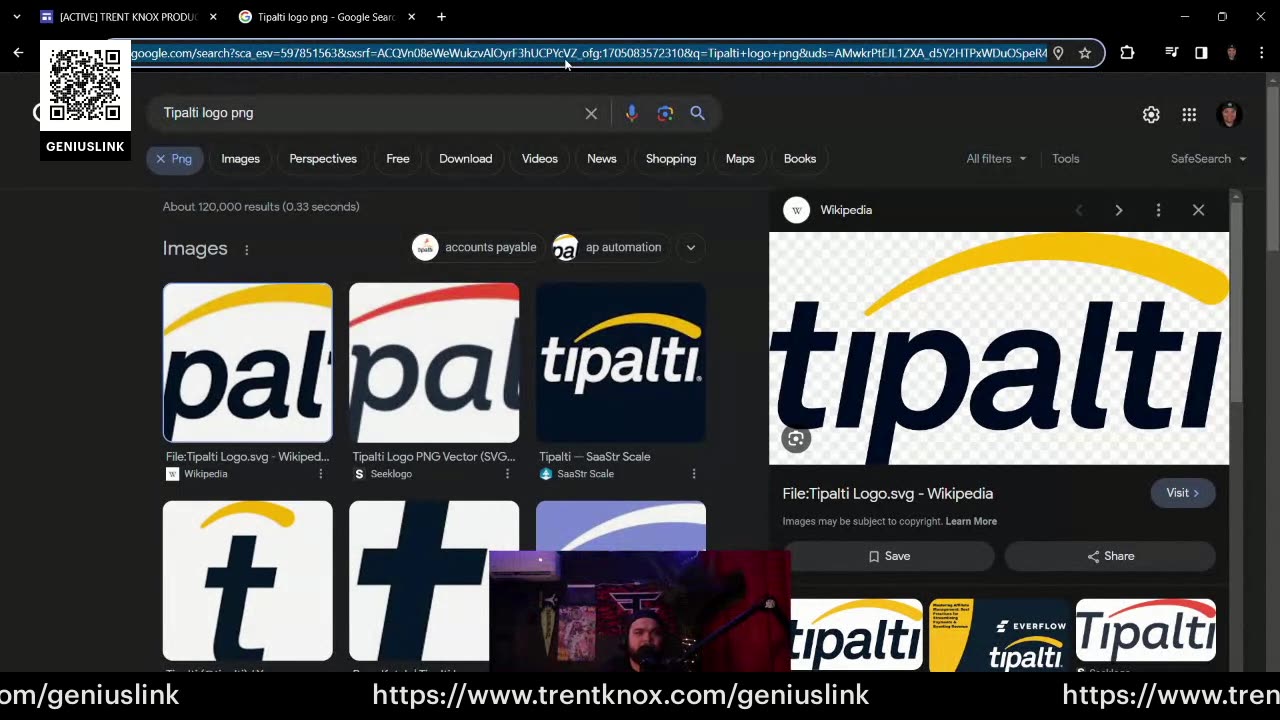Select the Everflow Tipalti related image
Image resolution: width=1280 pixels, height=720 pixels.
click(x=999, y=635)
